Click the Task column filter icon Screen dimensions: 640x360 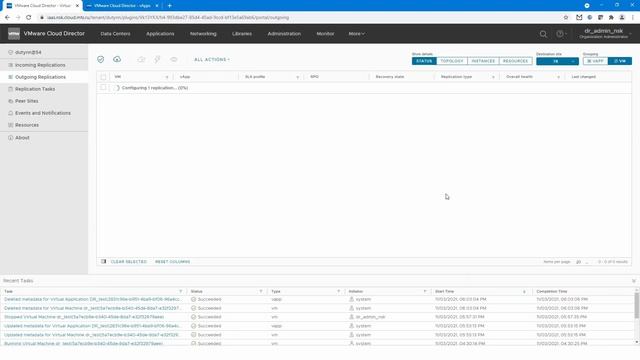[180, 291]
